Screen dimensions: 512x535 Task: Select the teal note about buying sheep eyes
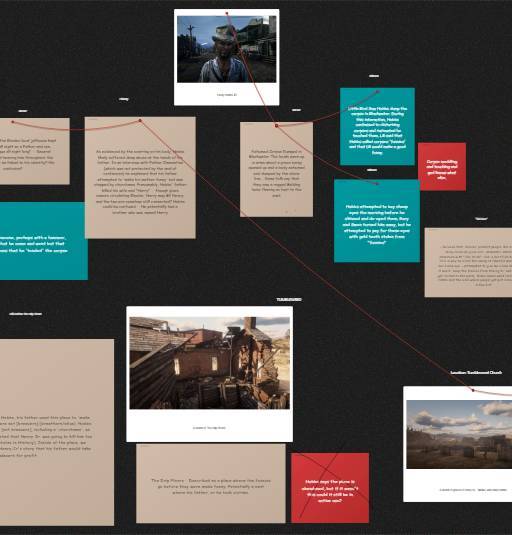pos(377,221)
